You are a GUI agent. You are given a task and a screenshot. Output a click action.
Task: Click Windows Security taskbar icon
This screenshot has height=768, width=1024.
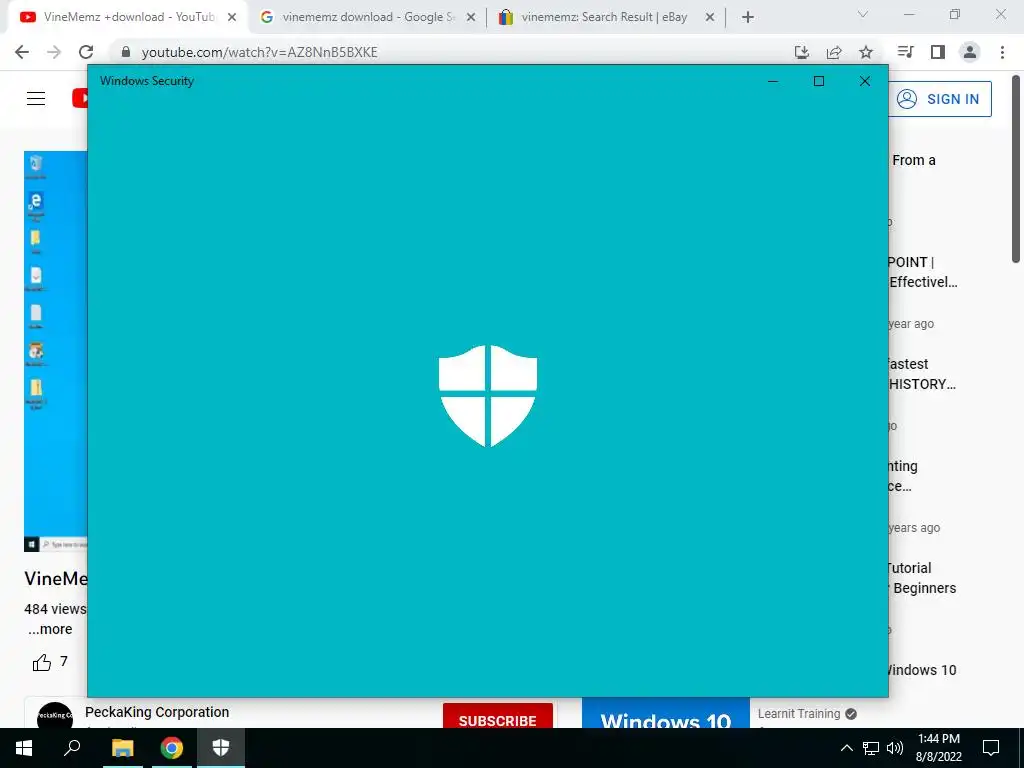221,748
